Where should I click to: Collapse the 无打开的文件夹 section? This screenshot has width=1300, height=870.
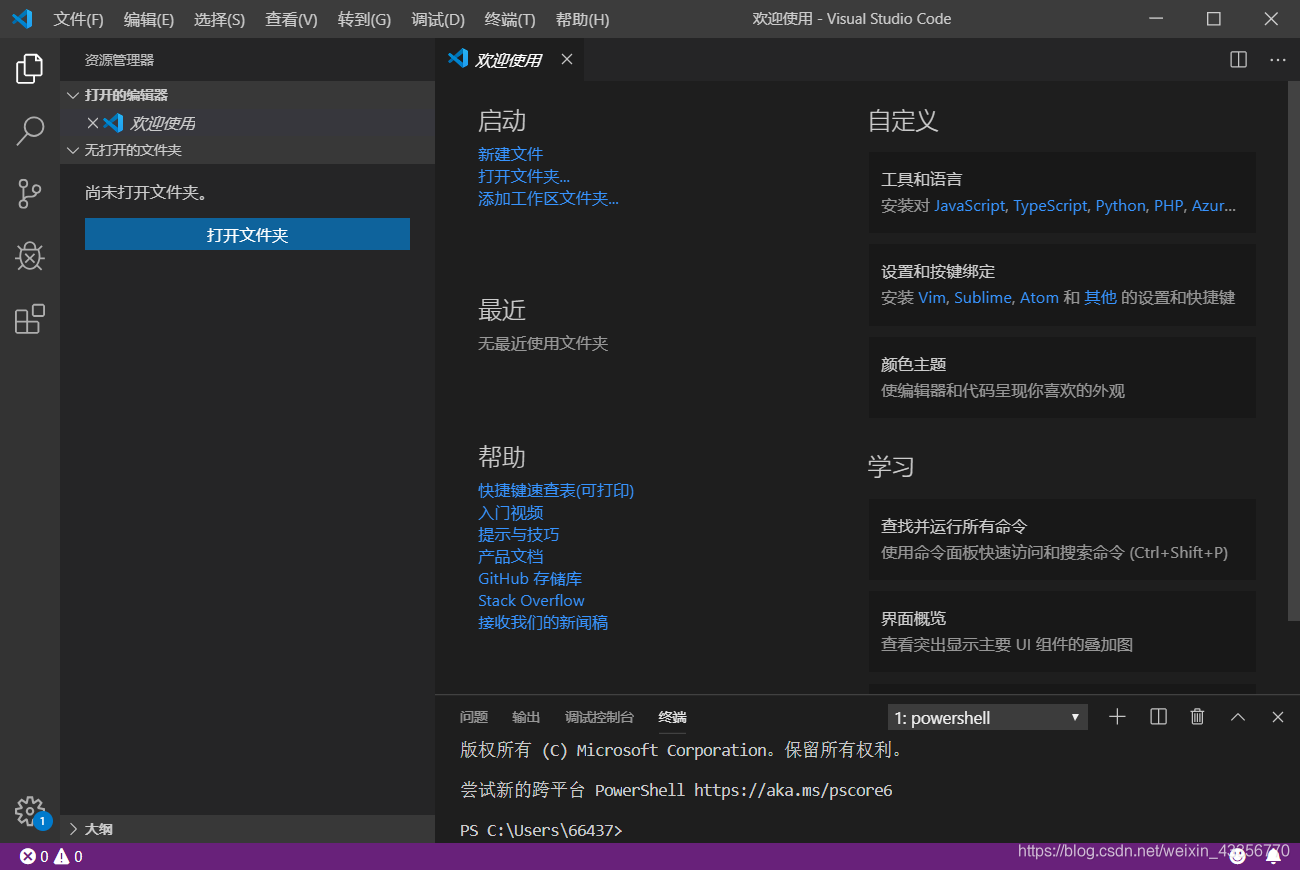[247, 150]
